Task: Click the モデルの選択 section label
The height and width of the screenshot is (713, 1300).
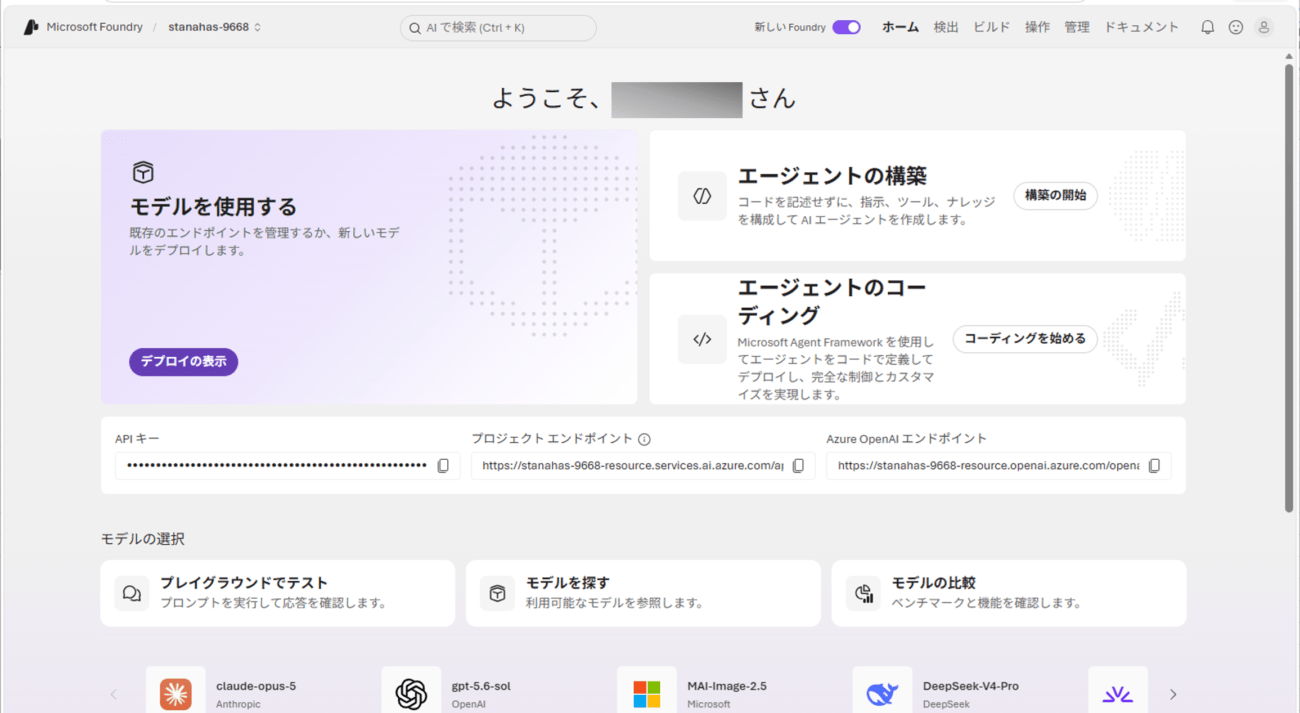Action: (x=143, y=539)
